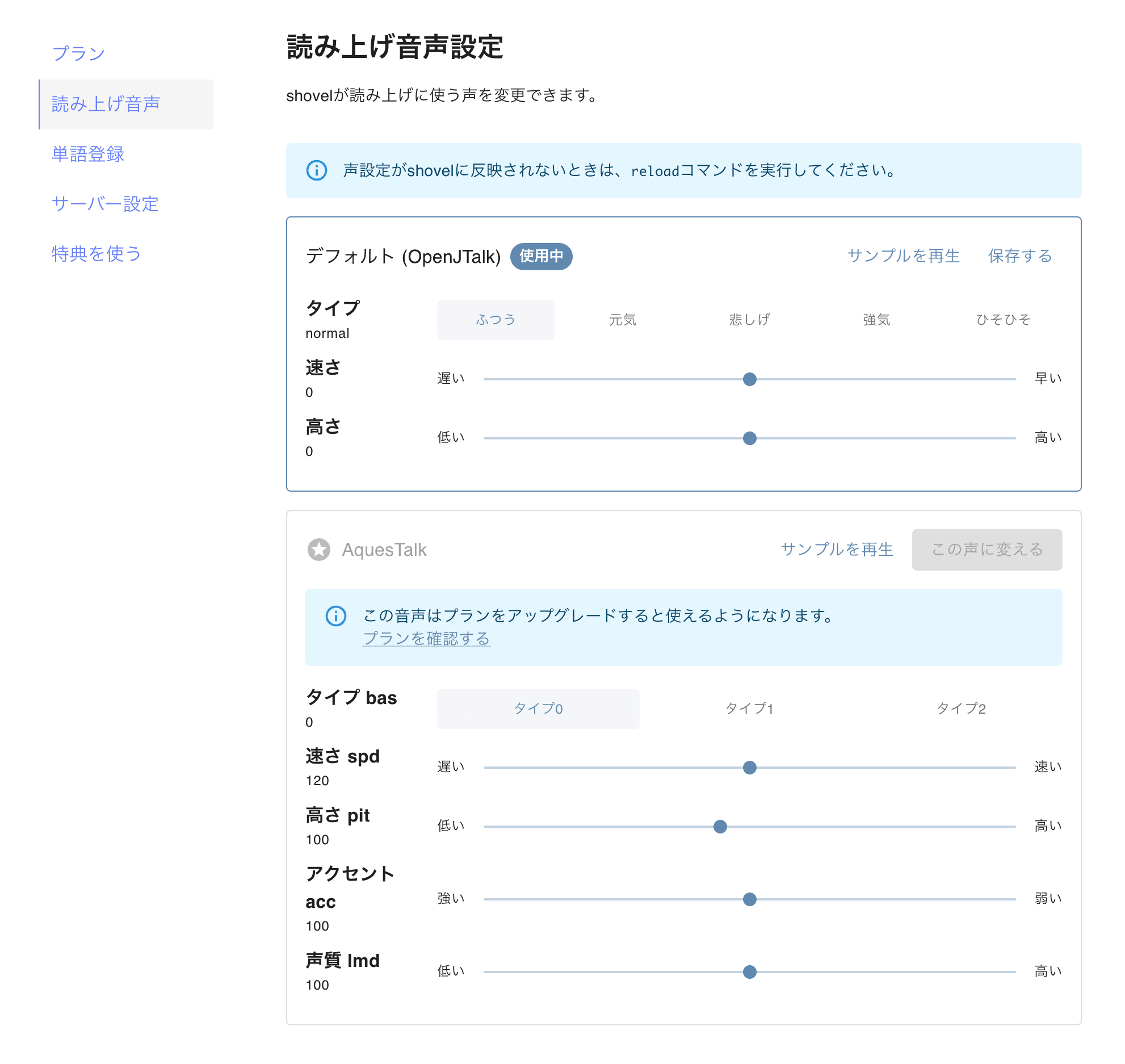
Task: Open the 特典を使う page
Action: [96, 254]
